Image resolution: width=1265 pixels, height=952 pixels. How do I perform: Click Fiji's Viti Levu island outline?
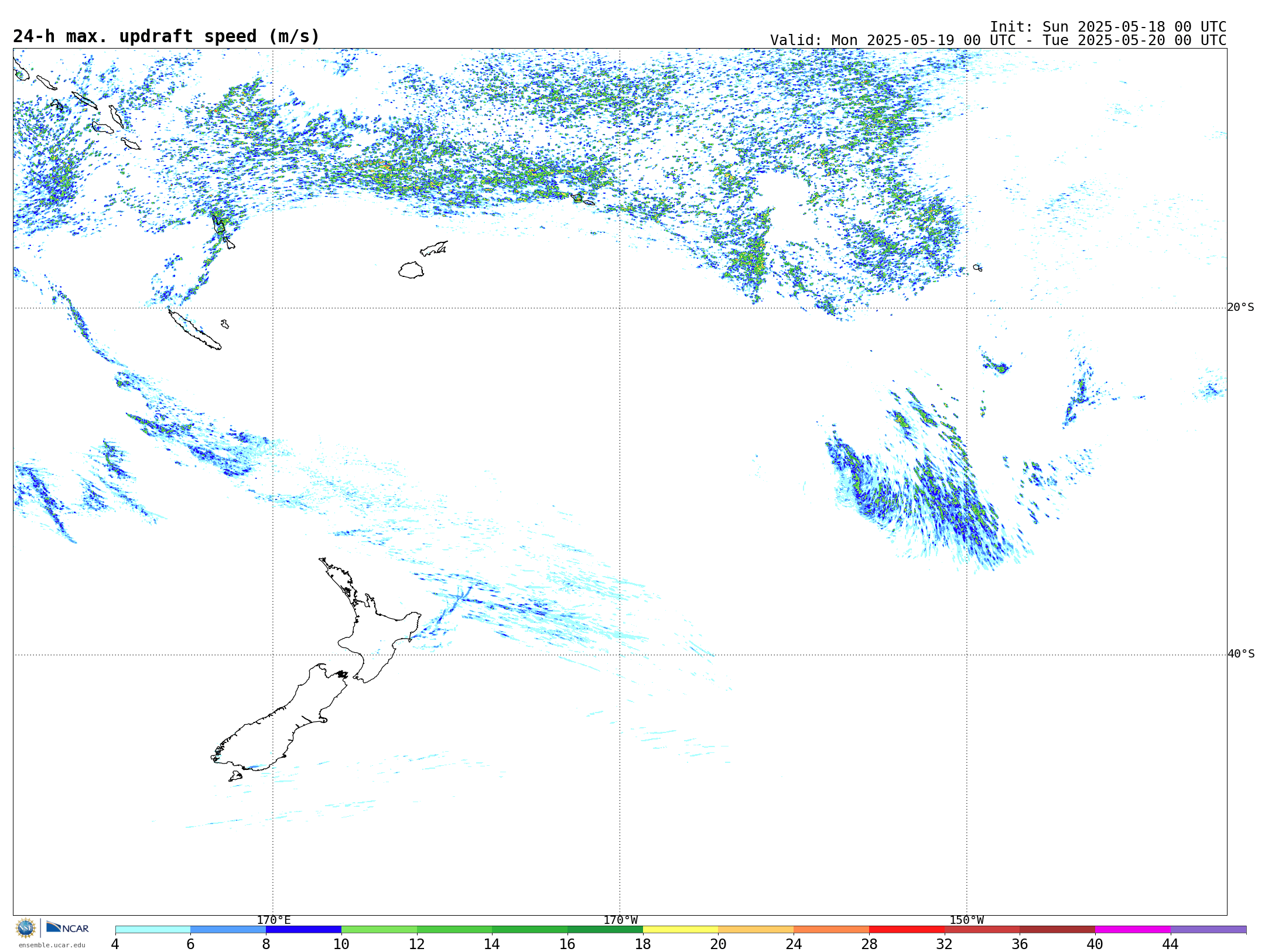click(x=411, y=270)
